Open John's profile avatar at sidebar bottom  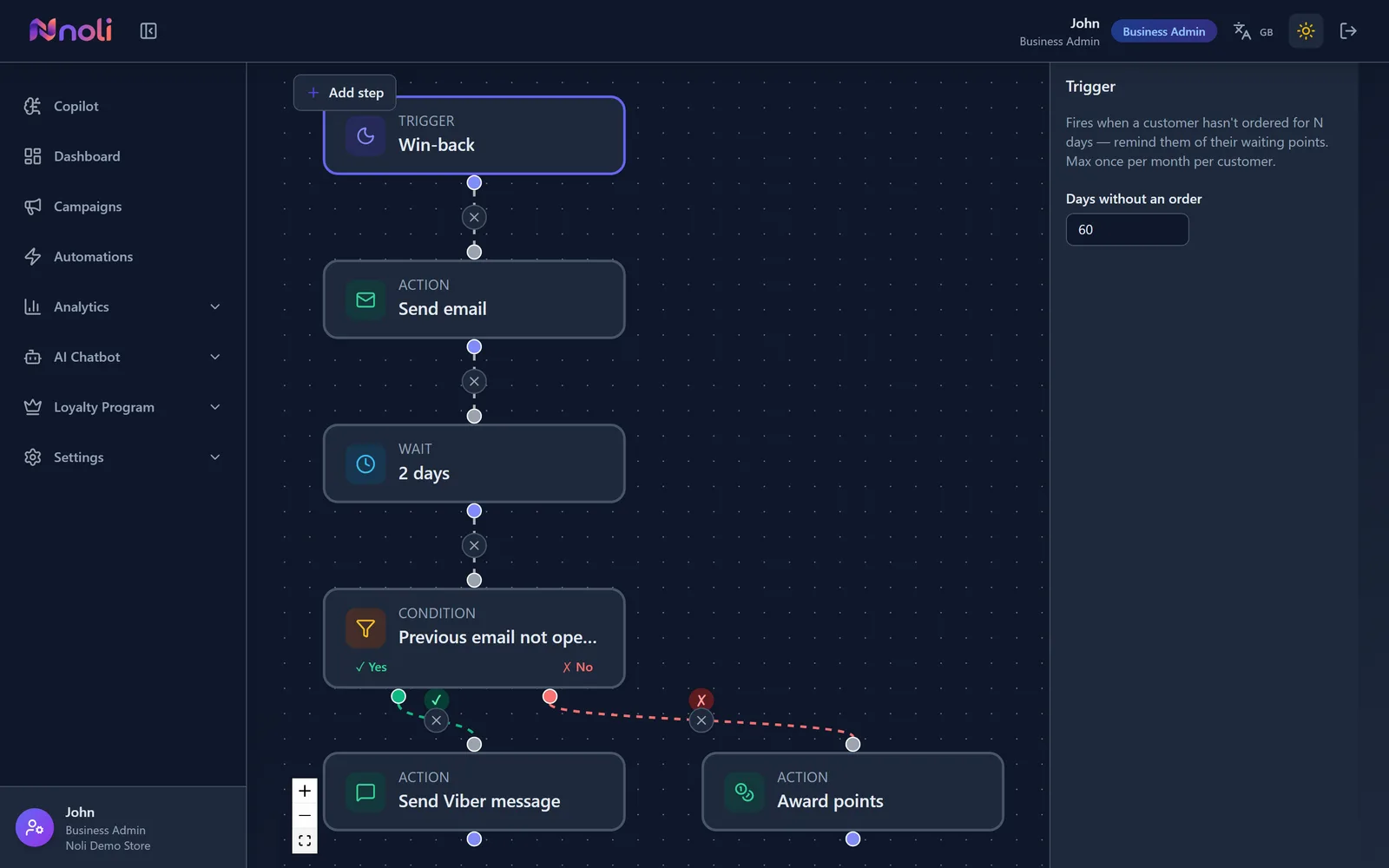coord(35,828)
